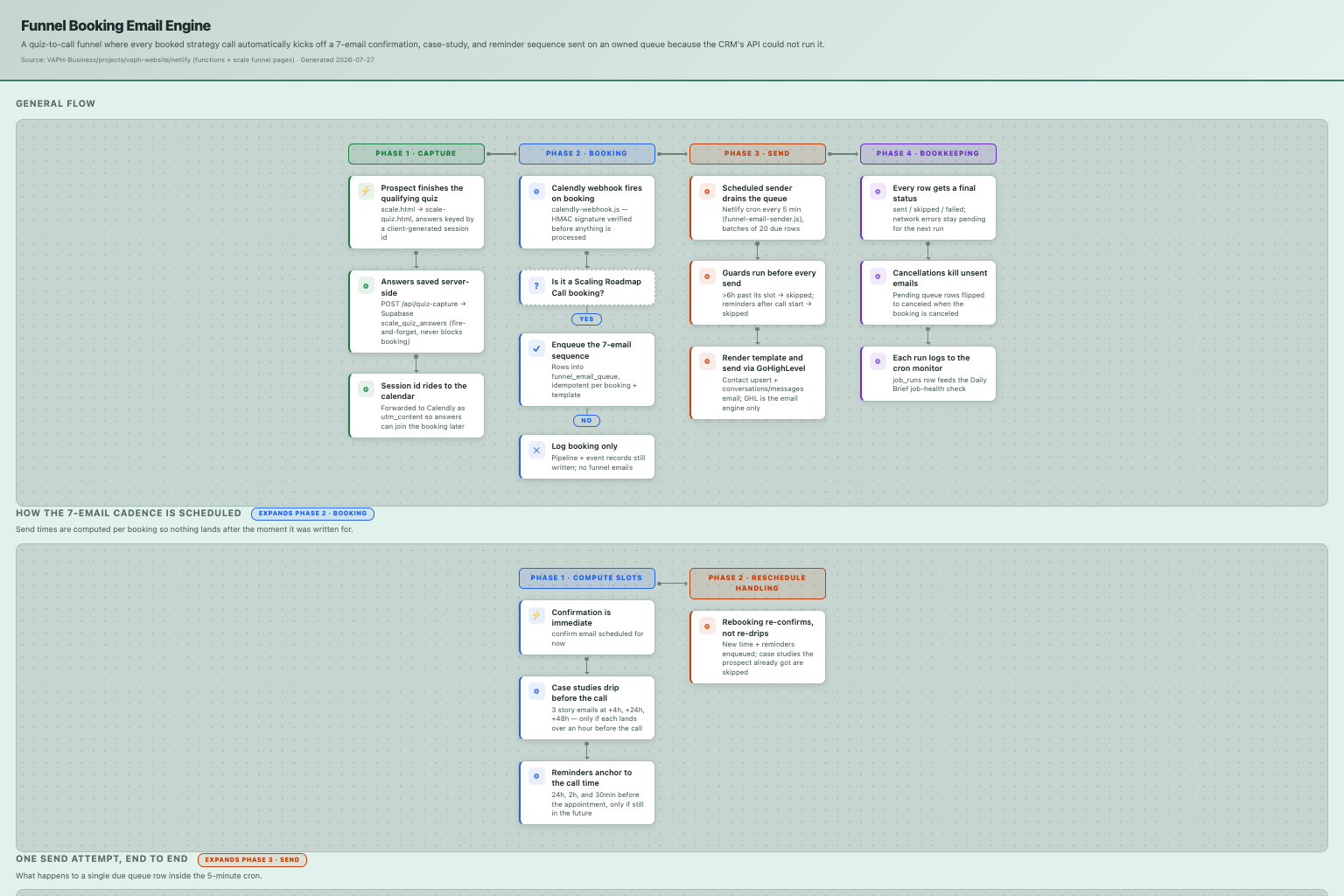Click the lightning icon on Confirmation is immediate card
The height and width of the screenshot is (896, 1344).
[536, 615]
